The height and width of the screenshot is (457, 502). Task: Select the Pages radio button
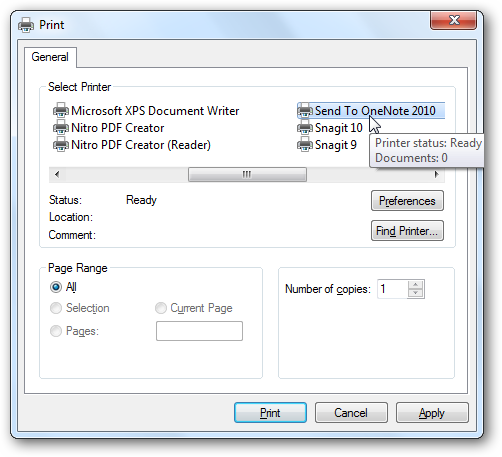tap(56, 331)
